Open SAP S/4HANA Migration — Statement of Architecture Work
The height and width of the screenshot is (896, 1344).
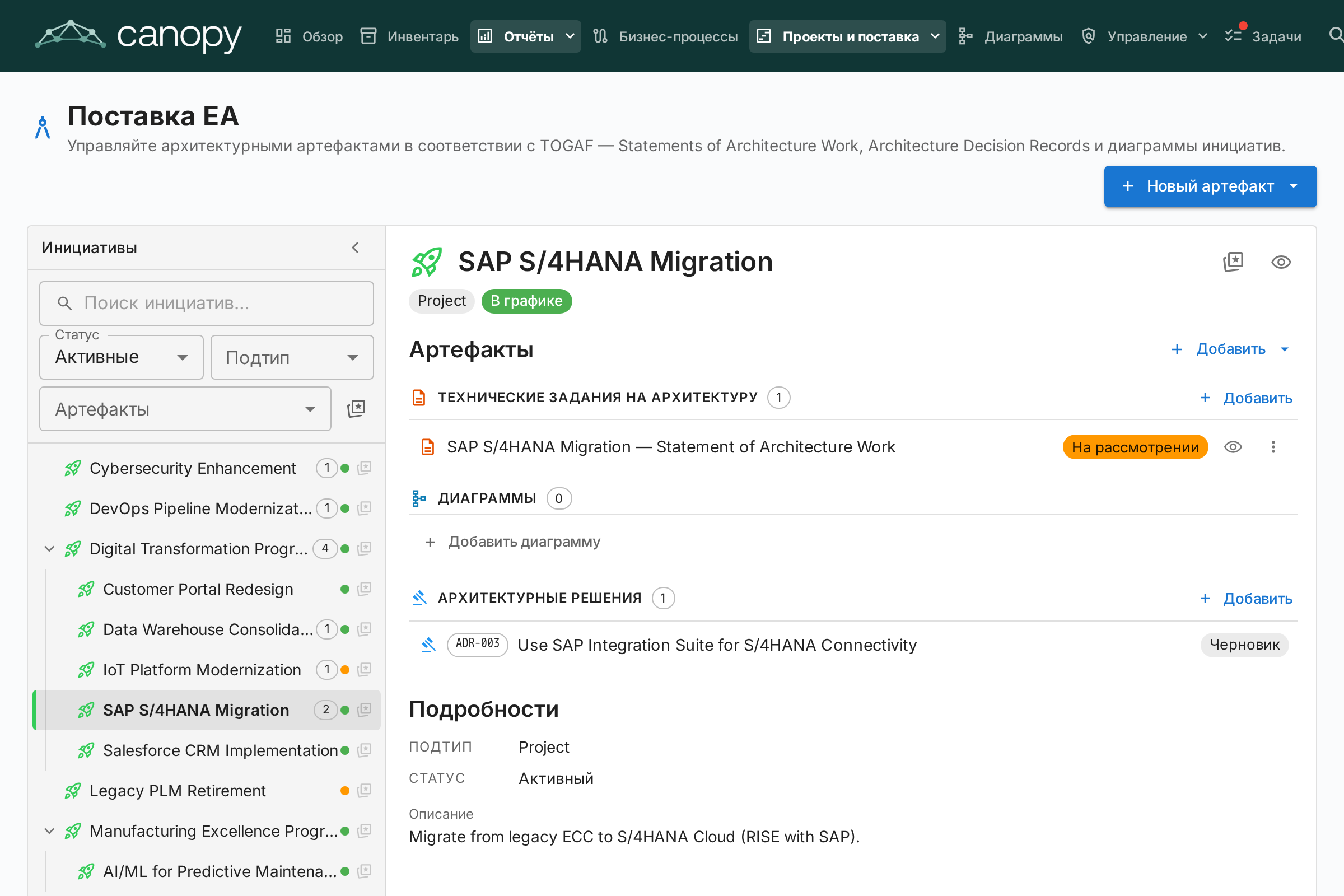pyautogui.click(x=671, y=447)
